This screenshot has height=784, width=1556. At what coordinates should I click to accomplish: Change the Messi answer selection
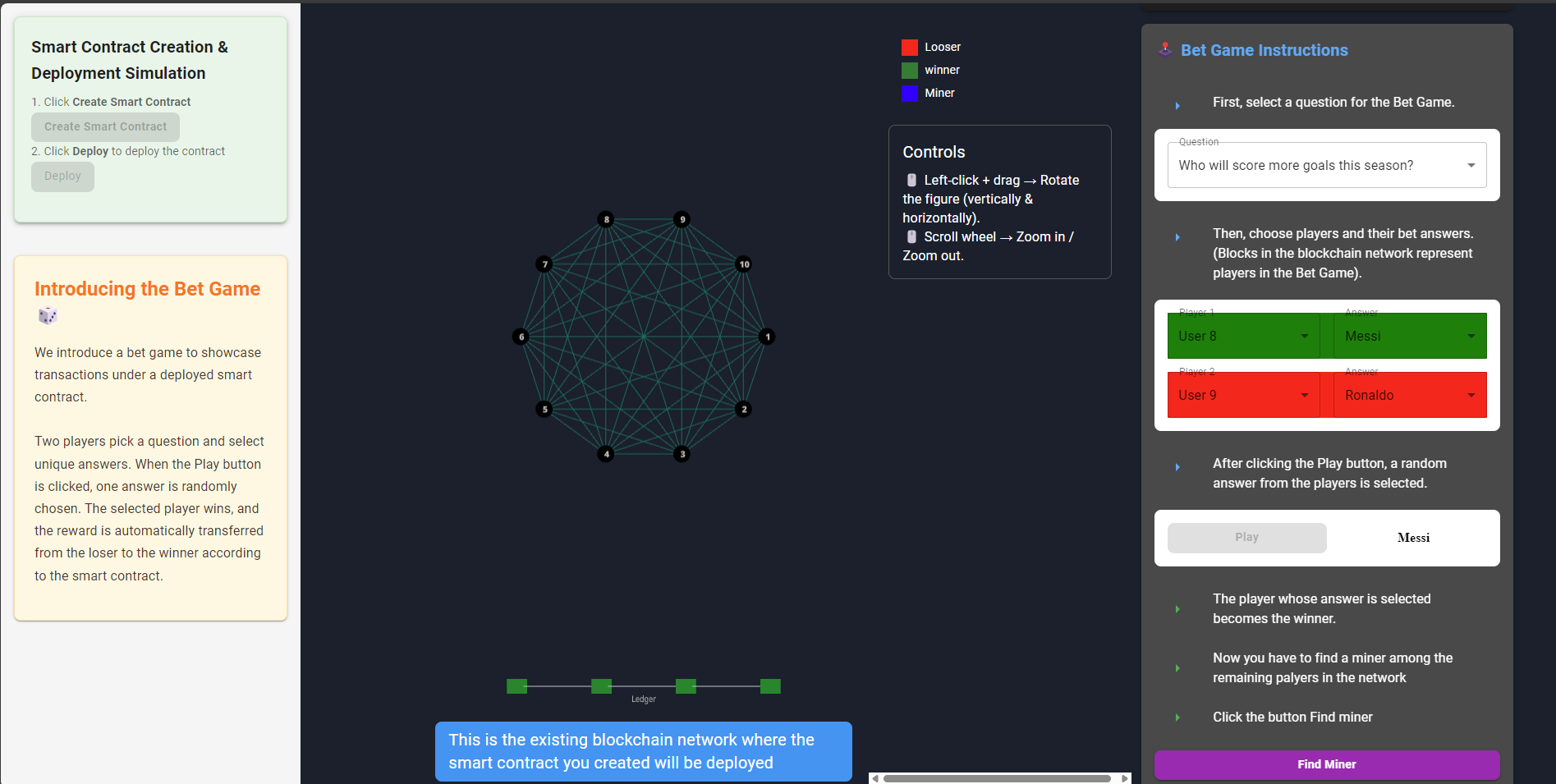1409,336
